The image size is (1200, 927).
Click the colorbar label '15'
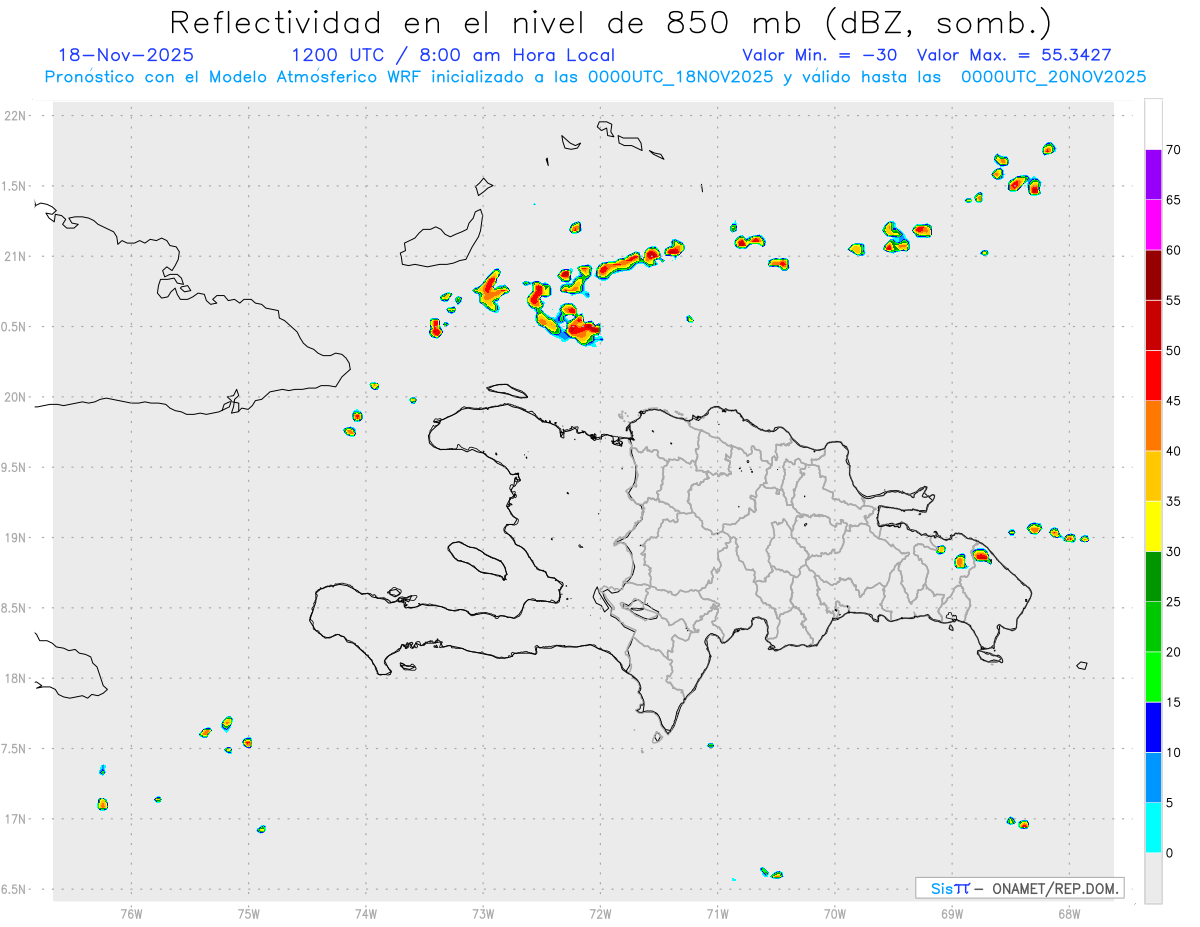click(1173, 702)
